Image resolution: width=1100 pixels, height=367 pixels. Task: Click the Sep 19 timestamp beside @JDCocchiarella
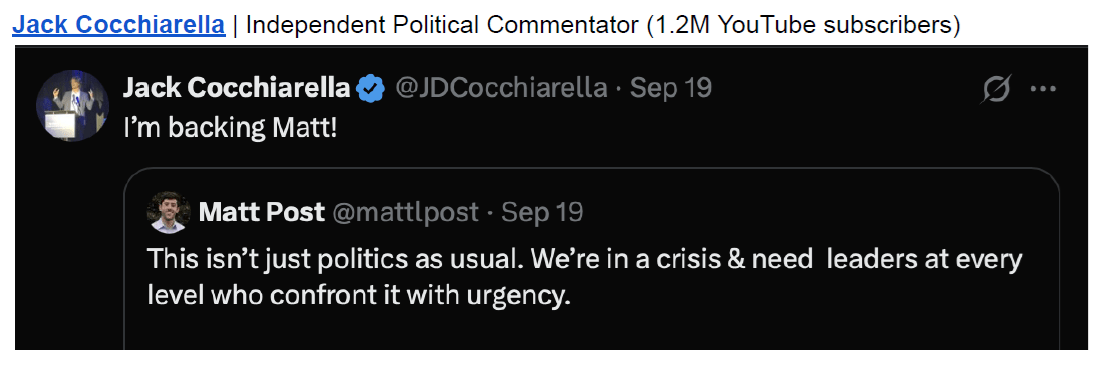click(671, 88)
